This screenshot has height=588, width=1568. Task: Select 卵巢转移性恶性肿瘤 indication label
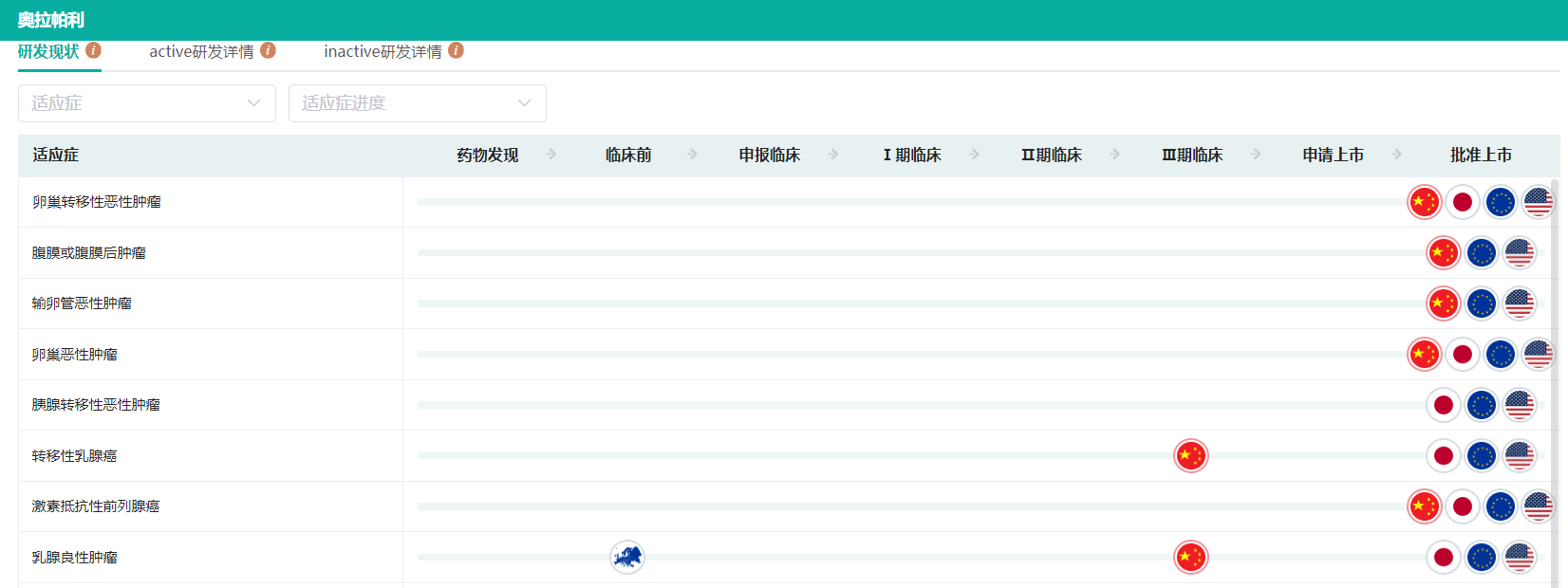coord(97,202)
